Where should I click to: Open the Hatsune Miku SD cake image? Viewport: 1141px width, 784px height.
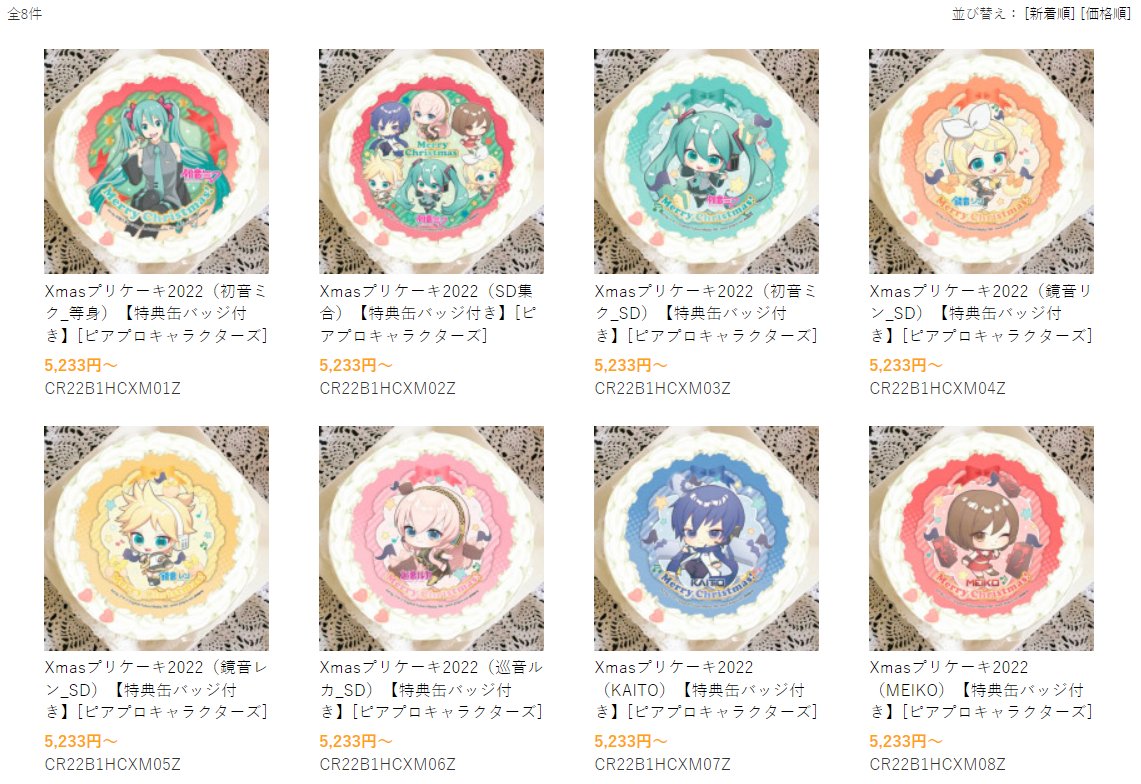pos(707,162)
